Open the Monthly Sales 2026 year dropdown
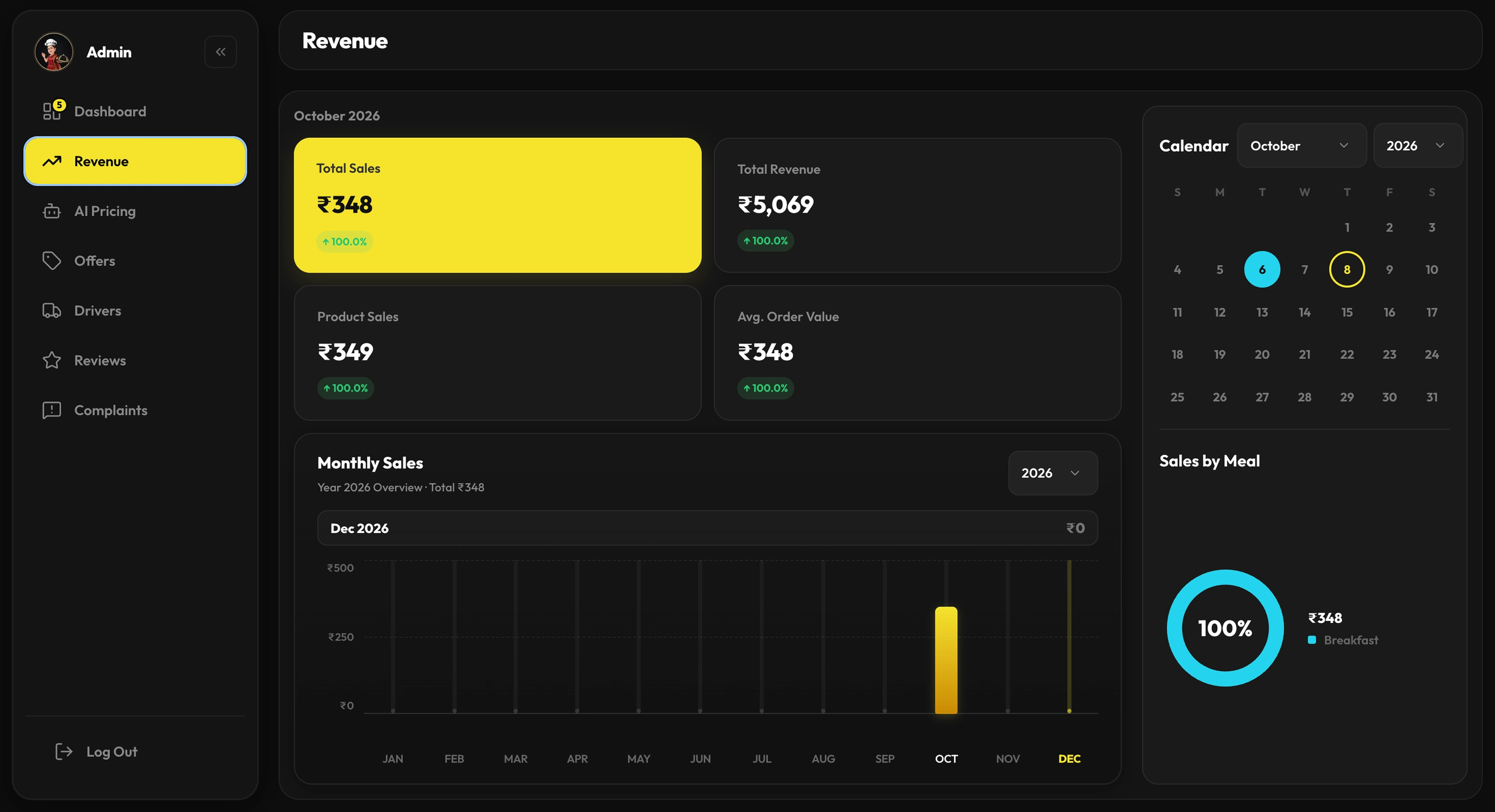Viewport: 1495px width, 812px height. click(1053, 473)
